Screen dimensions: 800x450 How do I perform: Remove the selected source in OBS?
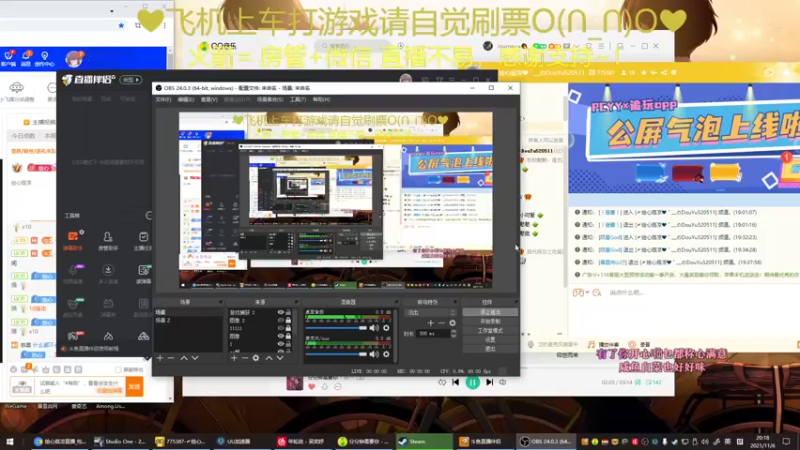point(244,358)
